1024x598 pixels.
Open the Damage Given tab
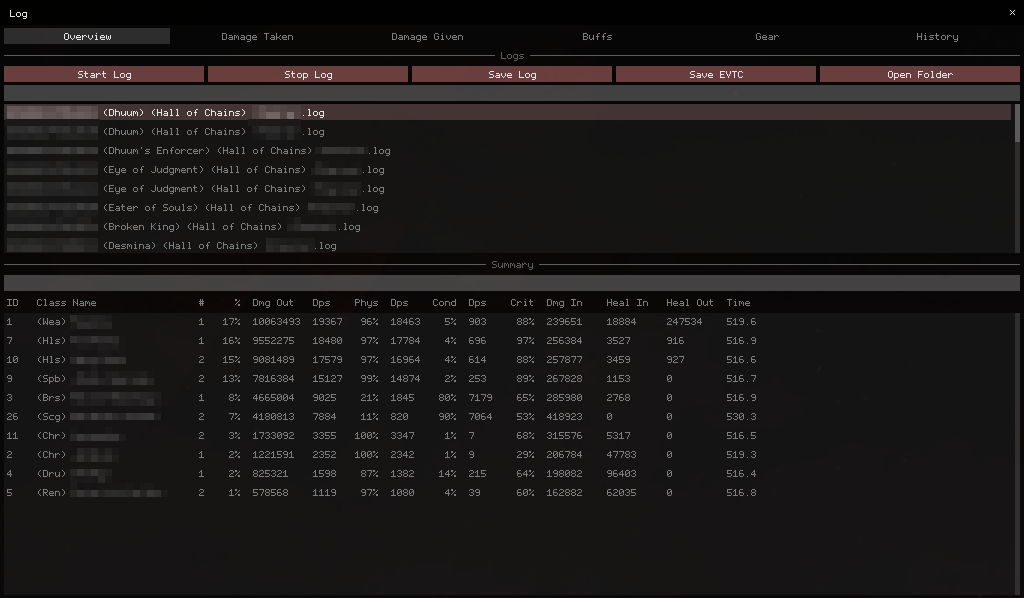click(x=427, y=37)
